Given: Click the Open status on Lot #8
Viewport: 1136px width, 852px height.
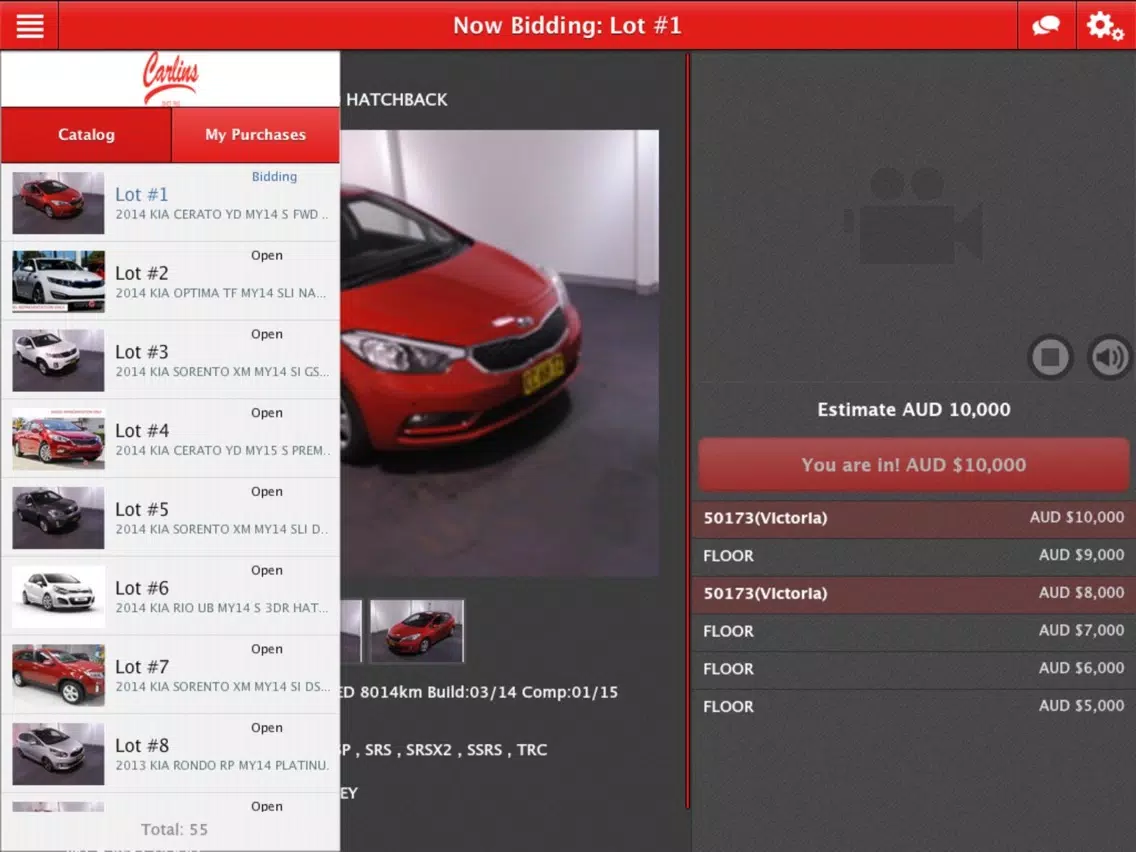Looking at the screenshot, I should [267, 728].
